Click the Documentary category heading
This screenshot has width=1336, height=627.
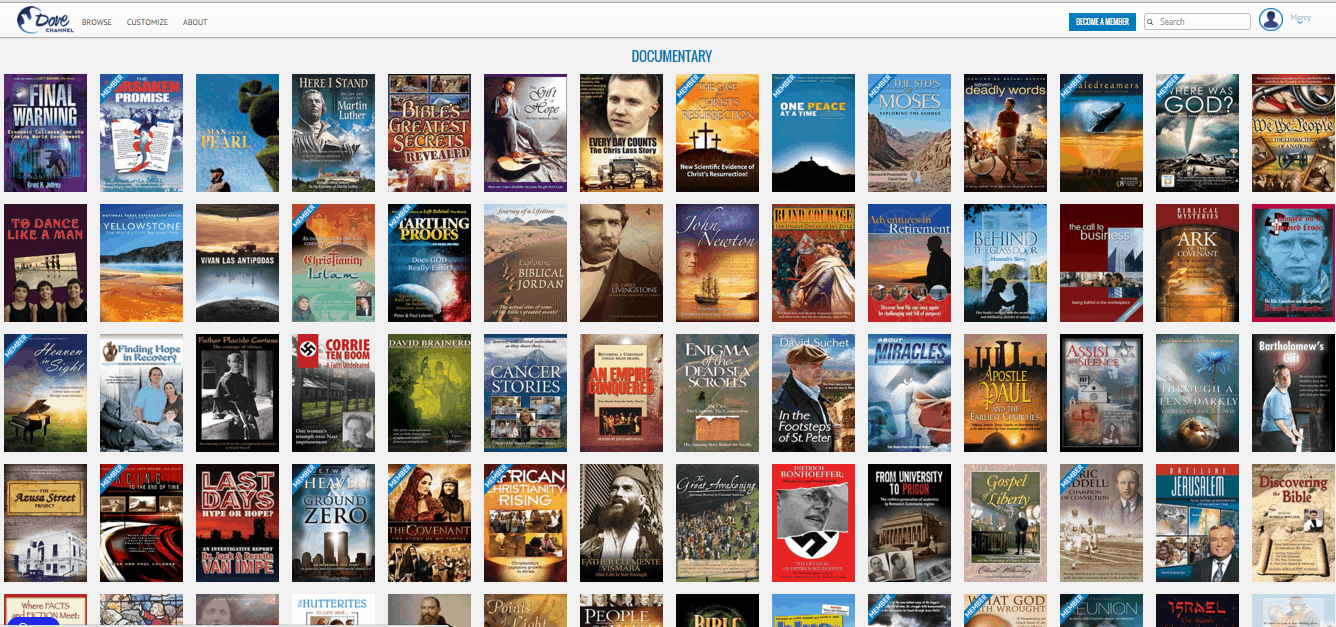[x=671, y=57]
